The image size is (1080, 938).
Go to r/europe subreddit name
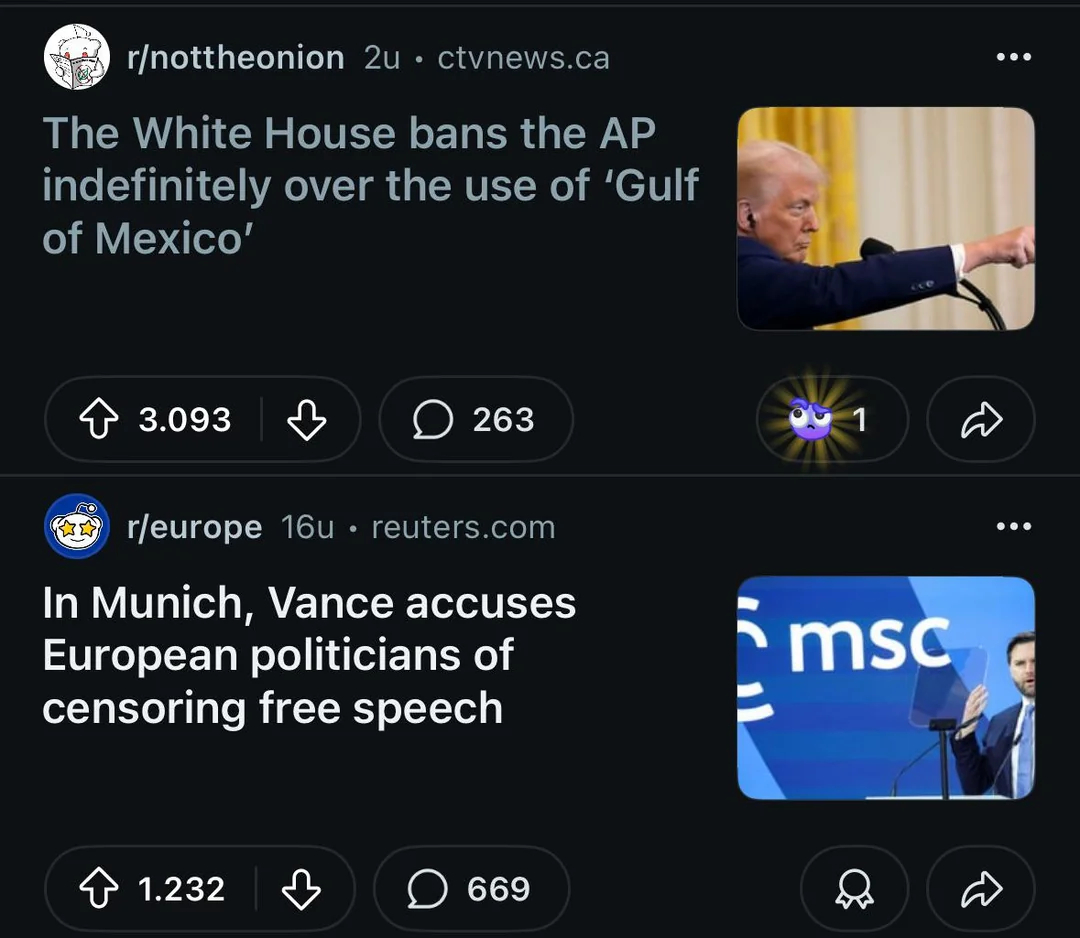click(x=194, y=527)
